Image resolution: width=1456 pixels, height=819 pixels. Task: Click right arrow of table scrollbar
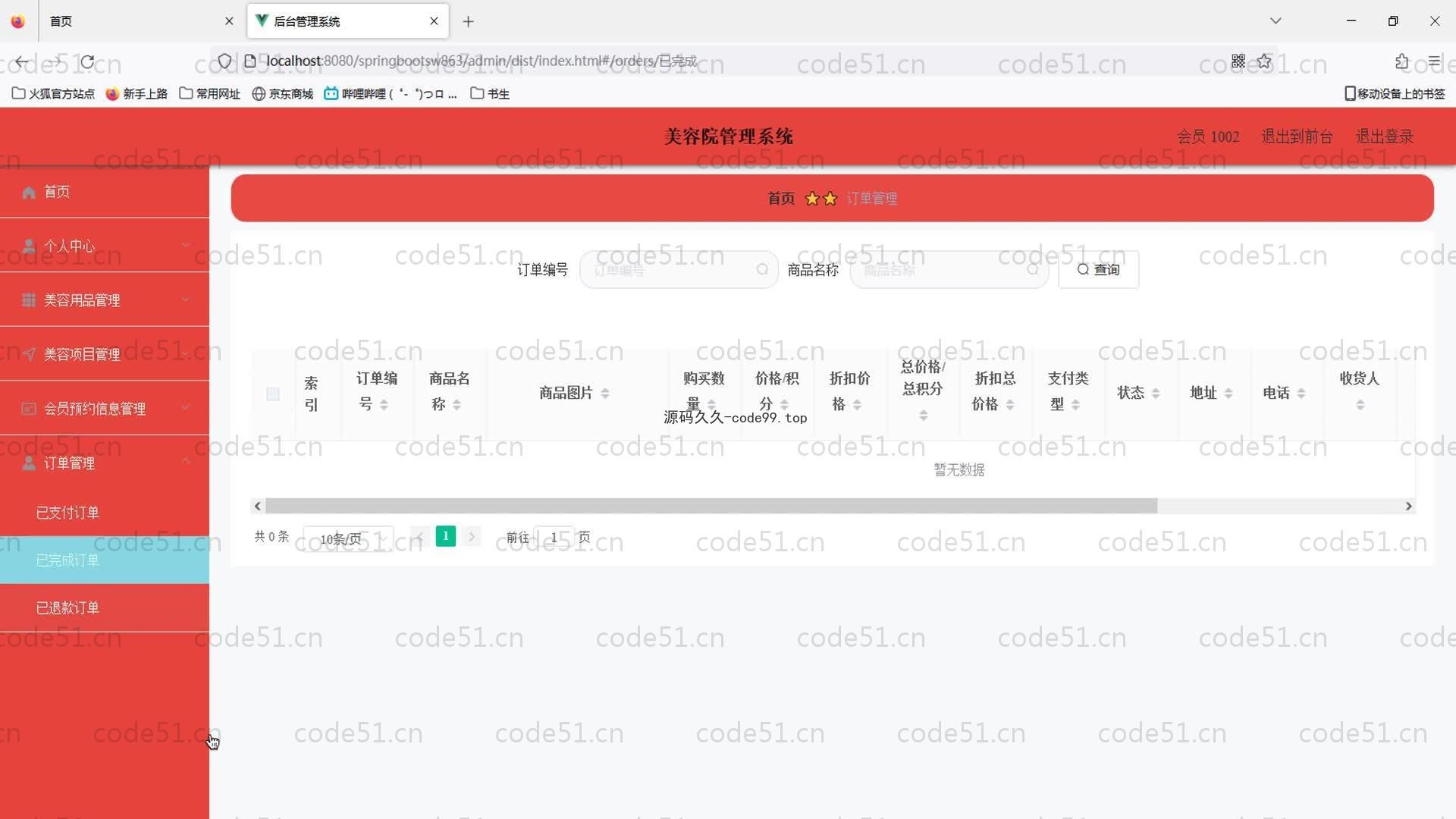[x=1408, y=506]
